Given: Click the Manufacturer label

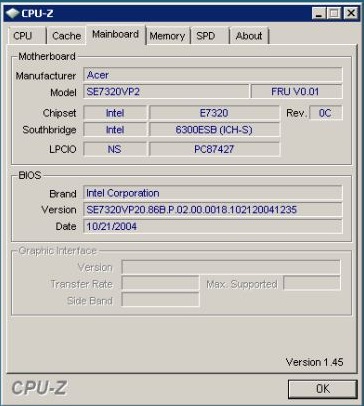Looking at the screenshot, I should 46,76.
